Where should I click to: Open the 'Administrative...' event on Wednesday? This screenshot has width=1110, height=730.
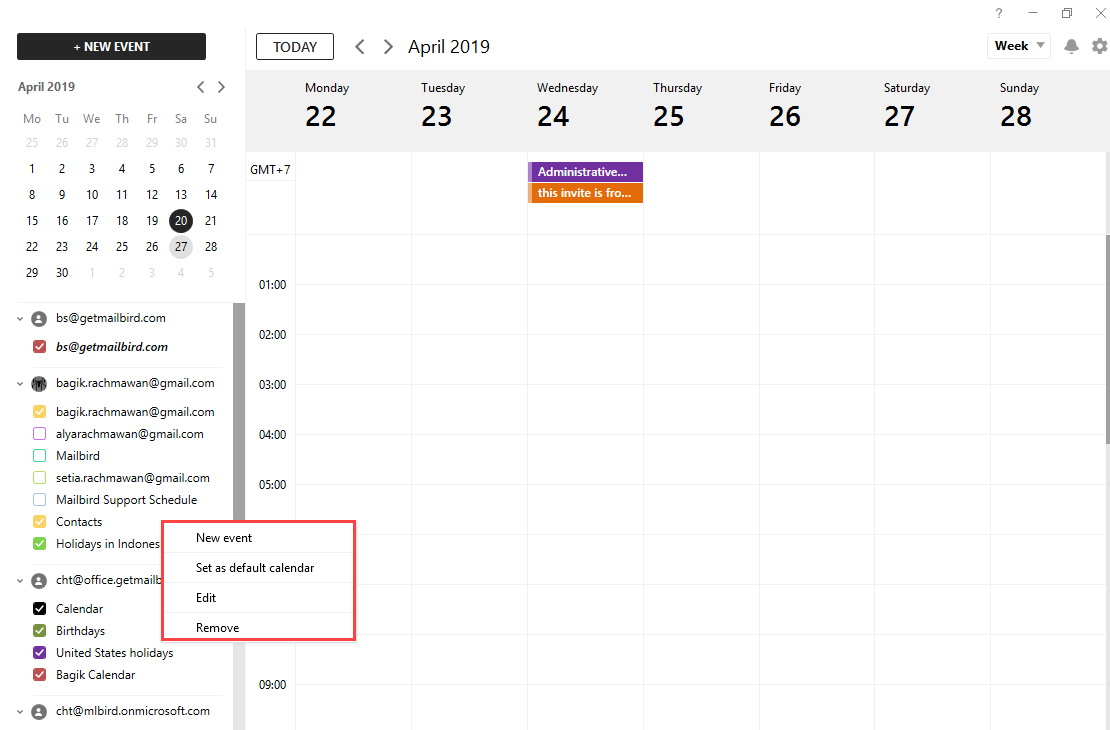pos(585,171)
